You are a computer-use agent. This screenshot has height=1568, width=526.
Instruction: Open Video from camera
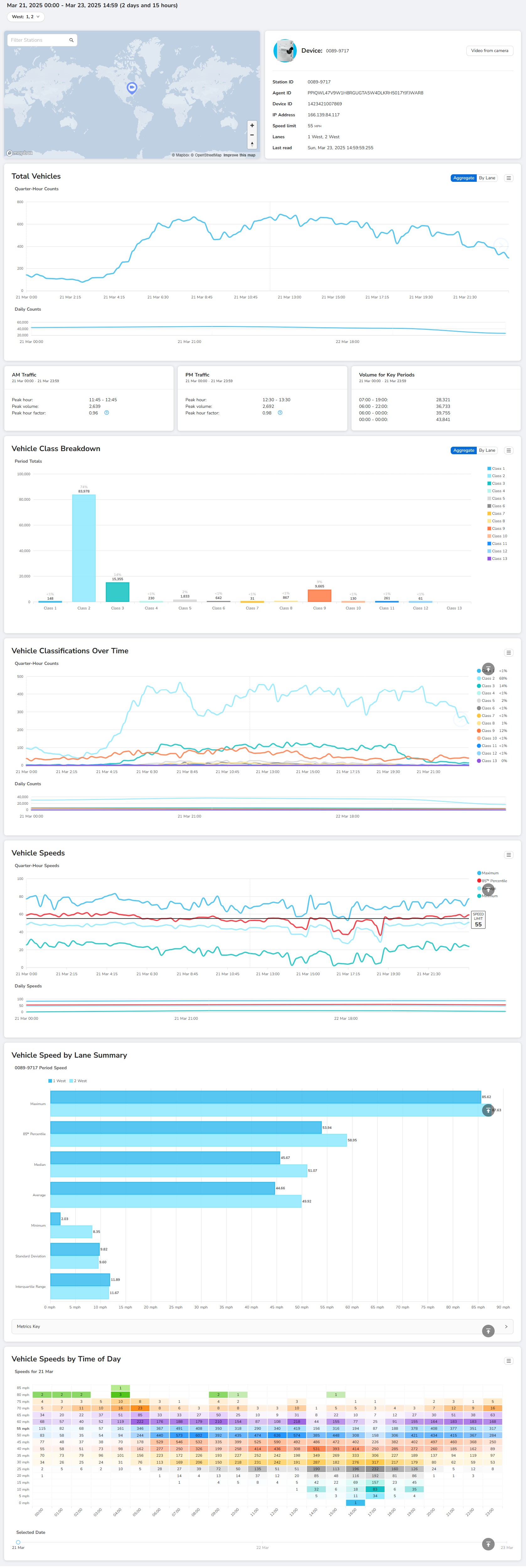click(489, 50)
